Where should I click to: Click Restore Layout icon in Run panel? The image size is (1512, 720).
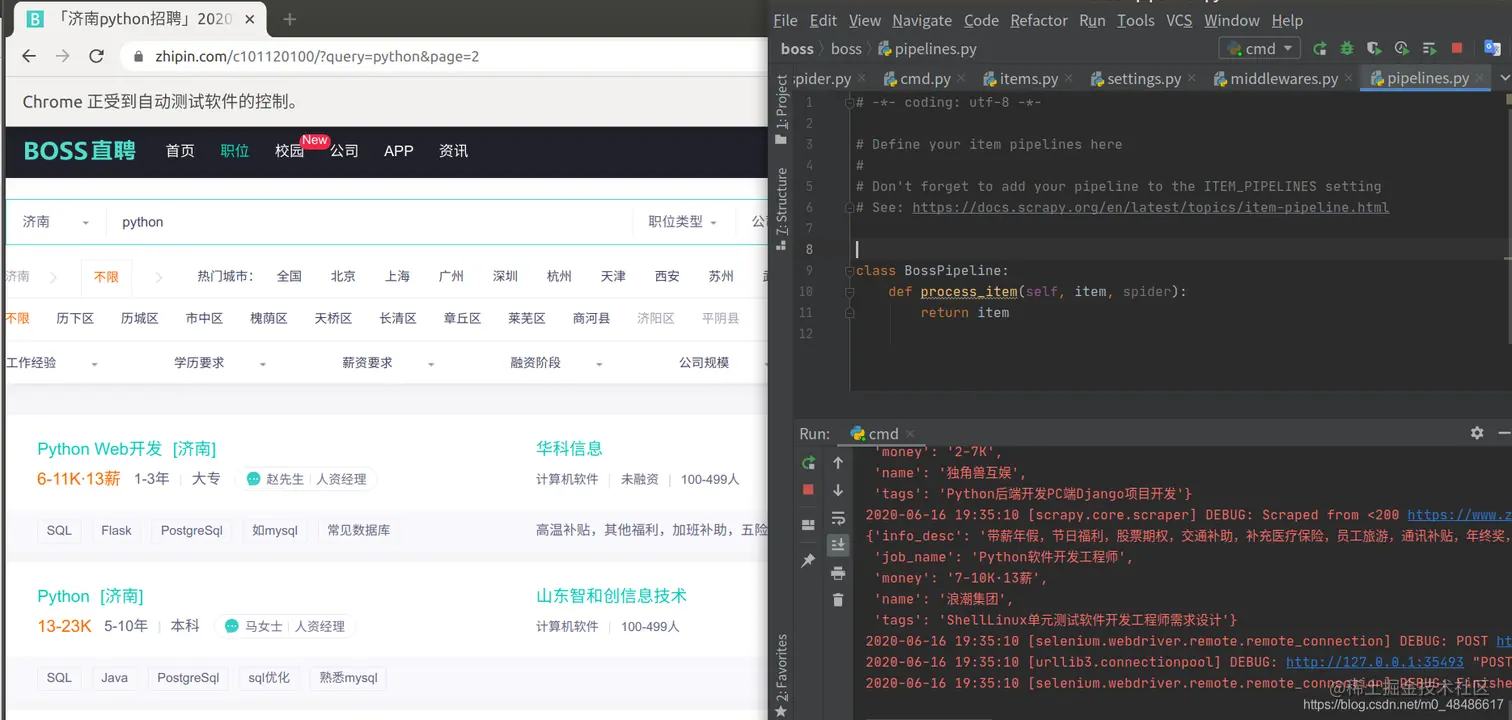click(x=808, y=525)
